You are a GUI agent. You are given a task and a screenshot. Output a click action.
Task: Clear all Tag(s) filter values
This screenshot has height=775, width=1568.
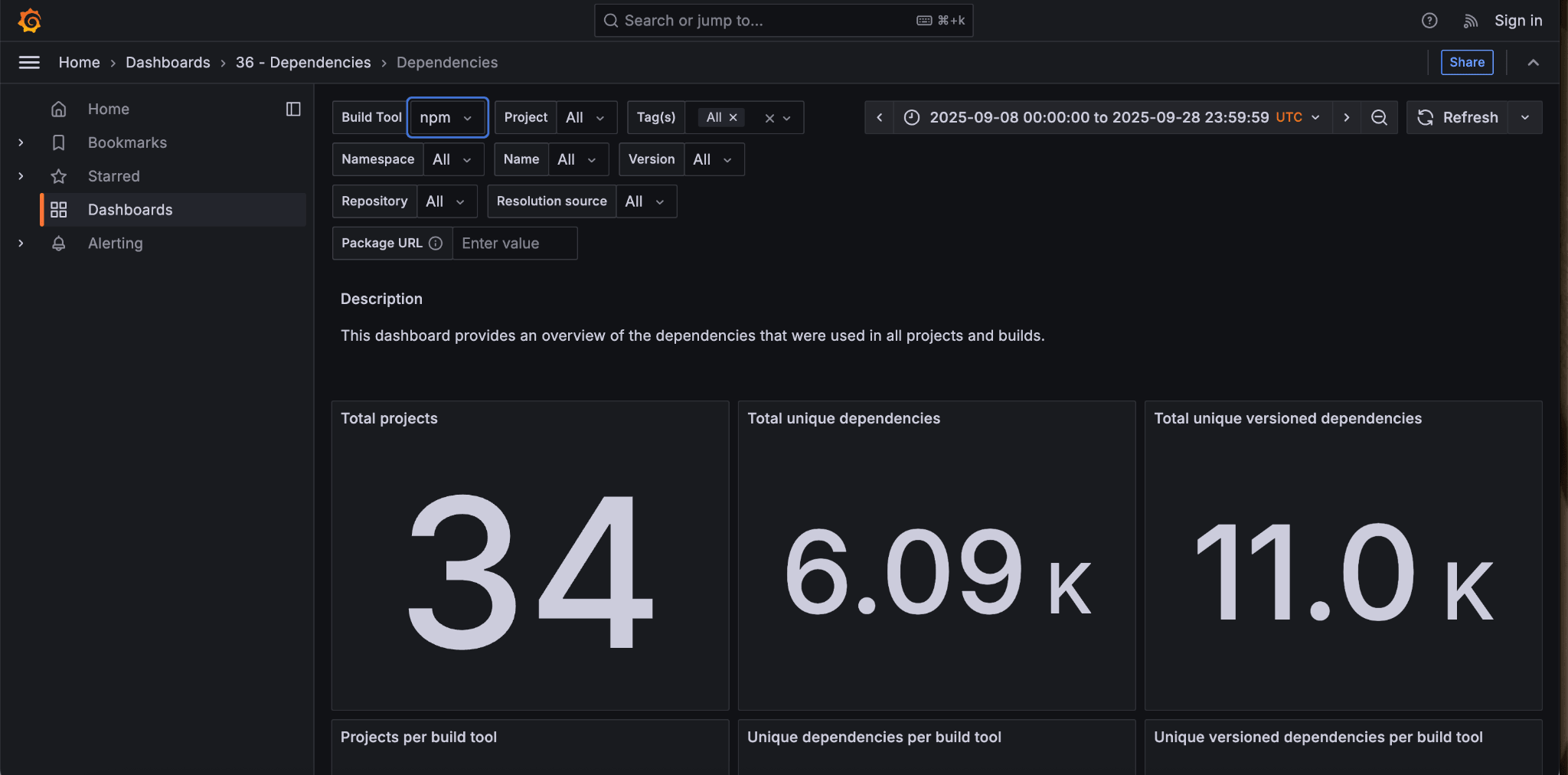coord(769,118)
